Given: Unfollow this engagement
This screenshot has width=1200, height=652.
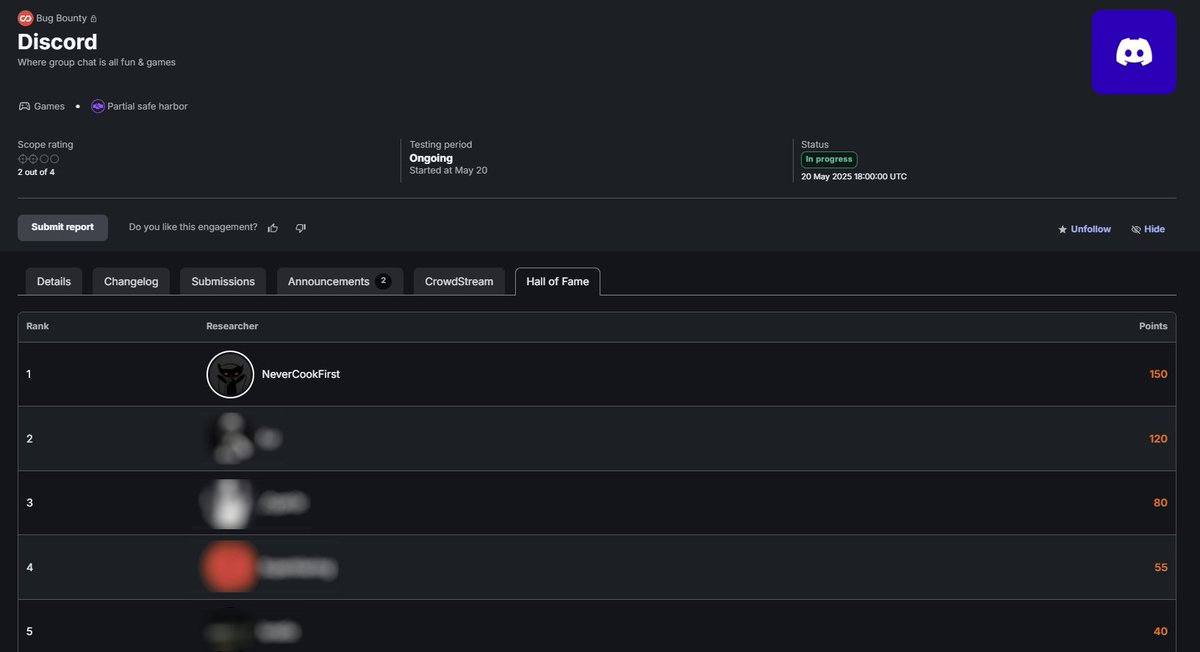Looking at the screenshot, I should [x=1085, y=226].
